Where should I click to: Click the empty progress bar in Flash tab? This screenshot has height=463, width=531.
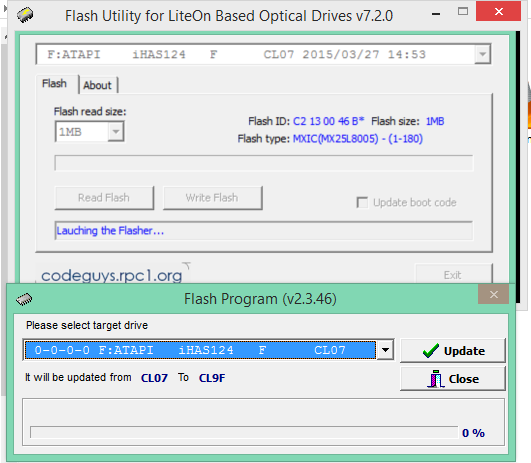click(263, 163)
